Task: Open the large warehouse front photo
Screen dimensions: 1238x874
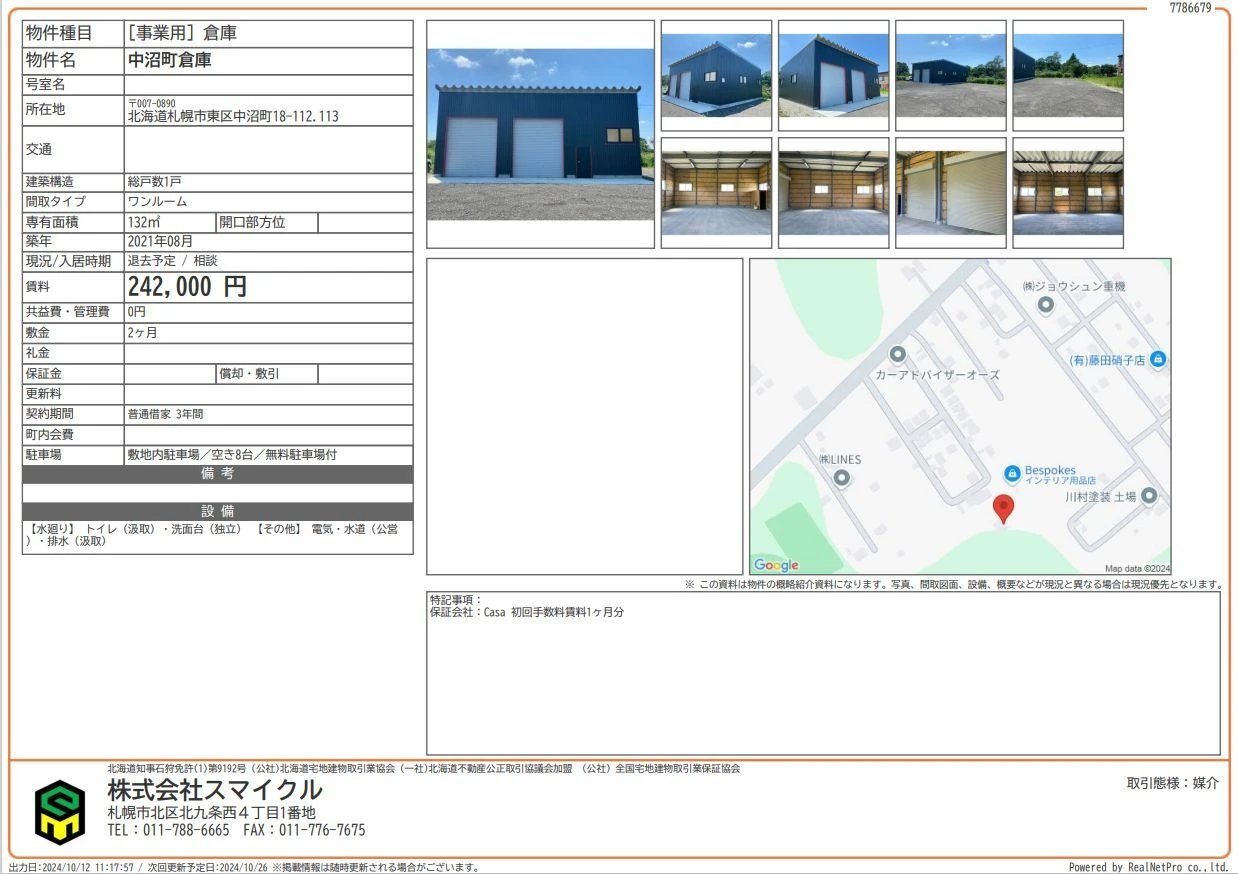Action: pos(541,134)
